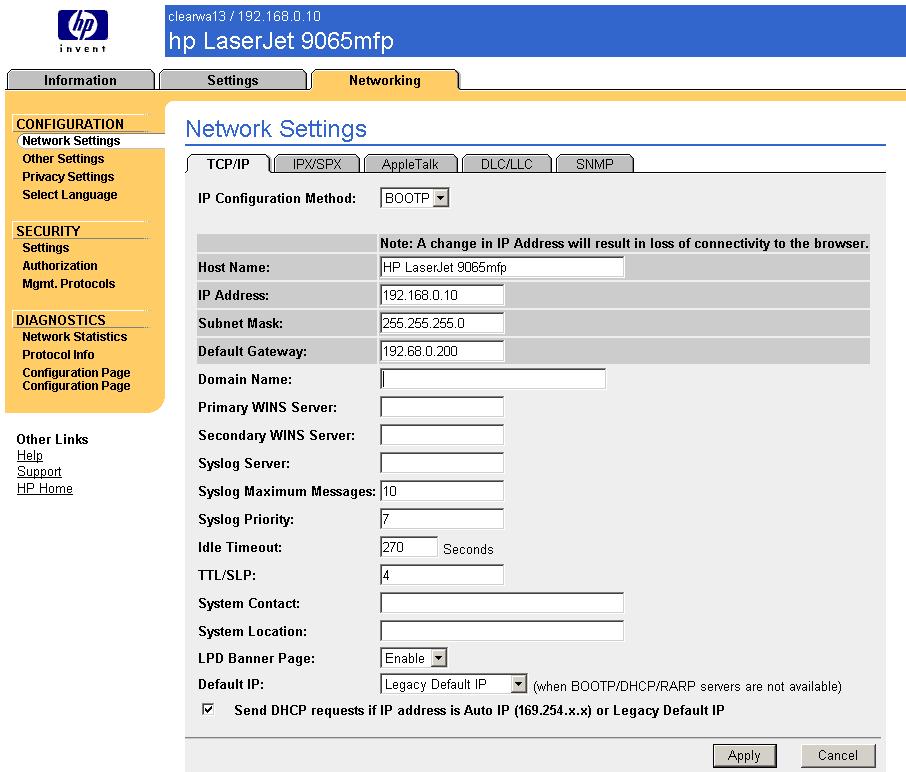Screen dimensions: 906x772
Task: Click the Cancel button
Action: point(838,756)
